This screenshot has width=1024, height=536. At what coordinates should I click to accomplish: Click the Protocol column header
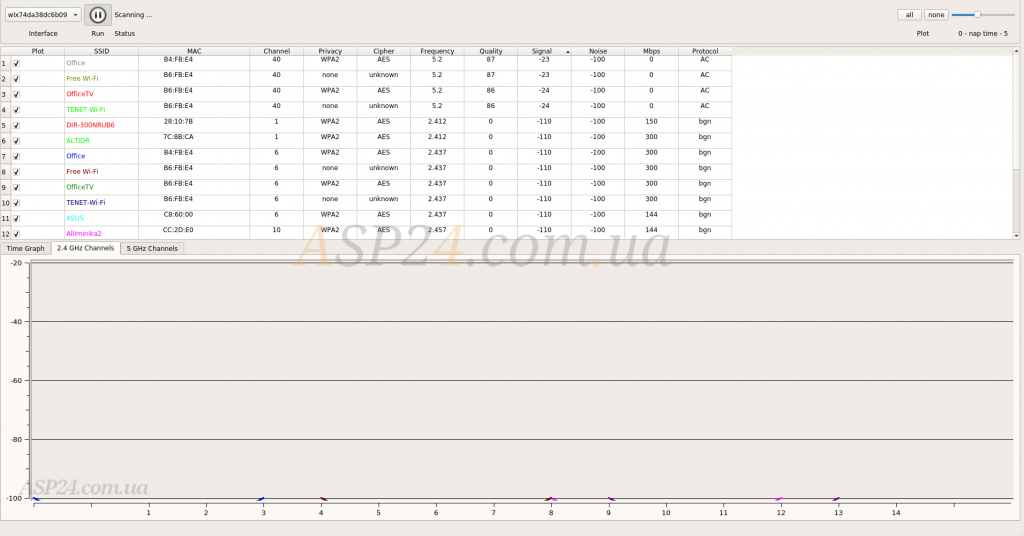coord(705,51)
